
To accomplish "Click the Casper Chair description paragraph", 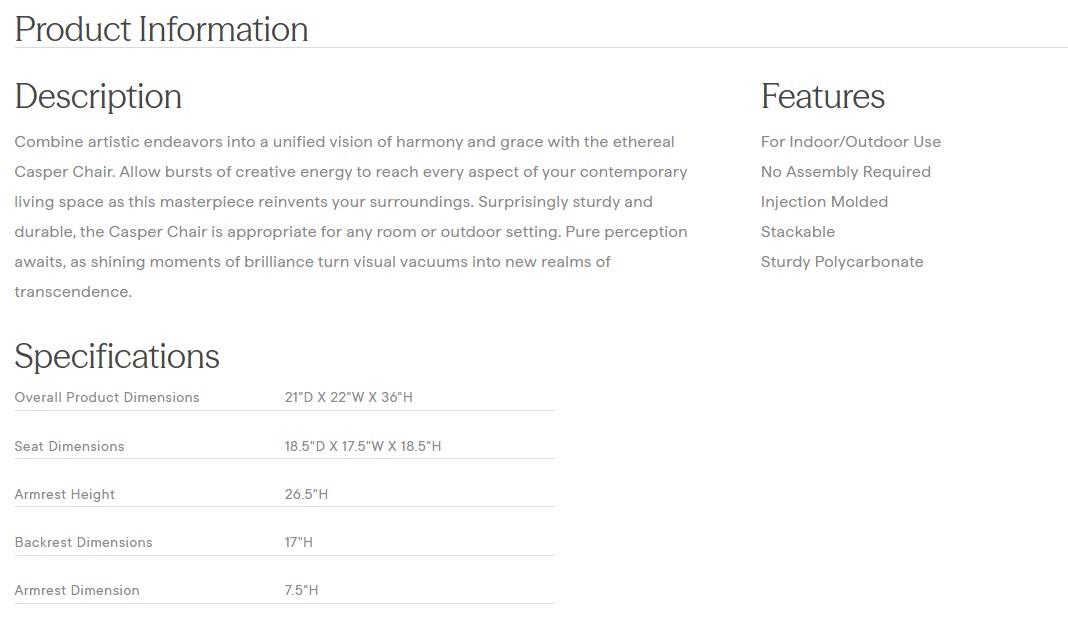I will [350, 217].
